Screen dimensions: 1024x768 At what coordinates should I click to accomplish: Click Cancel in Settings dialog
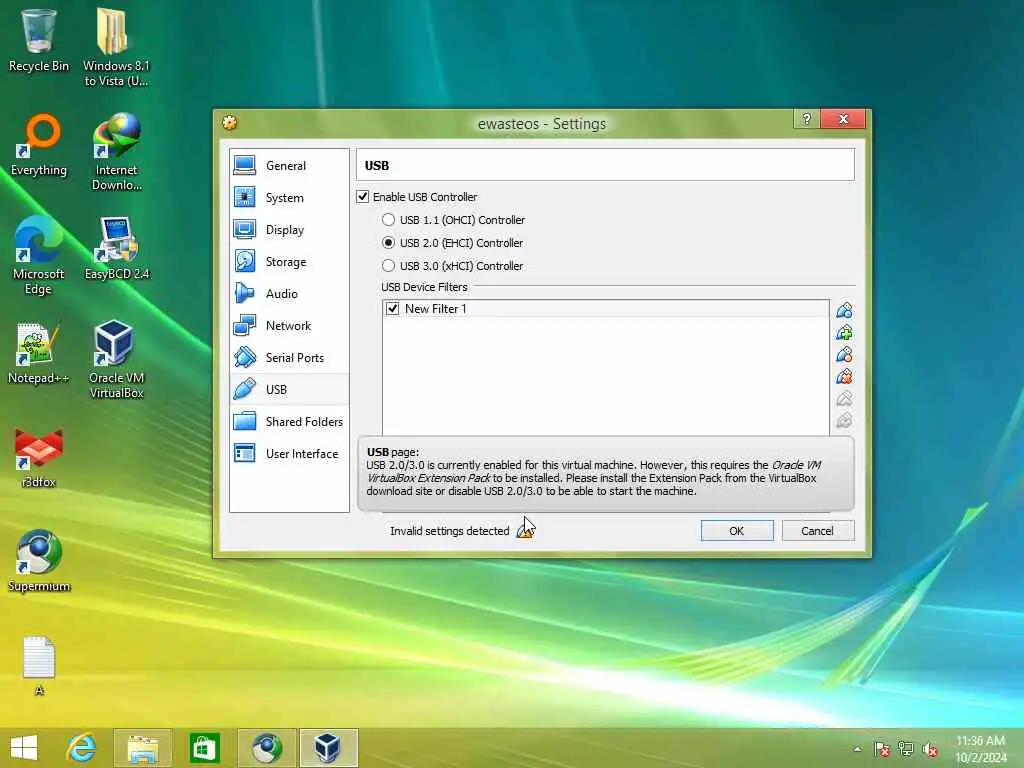(x=818, y=531)
